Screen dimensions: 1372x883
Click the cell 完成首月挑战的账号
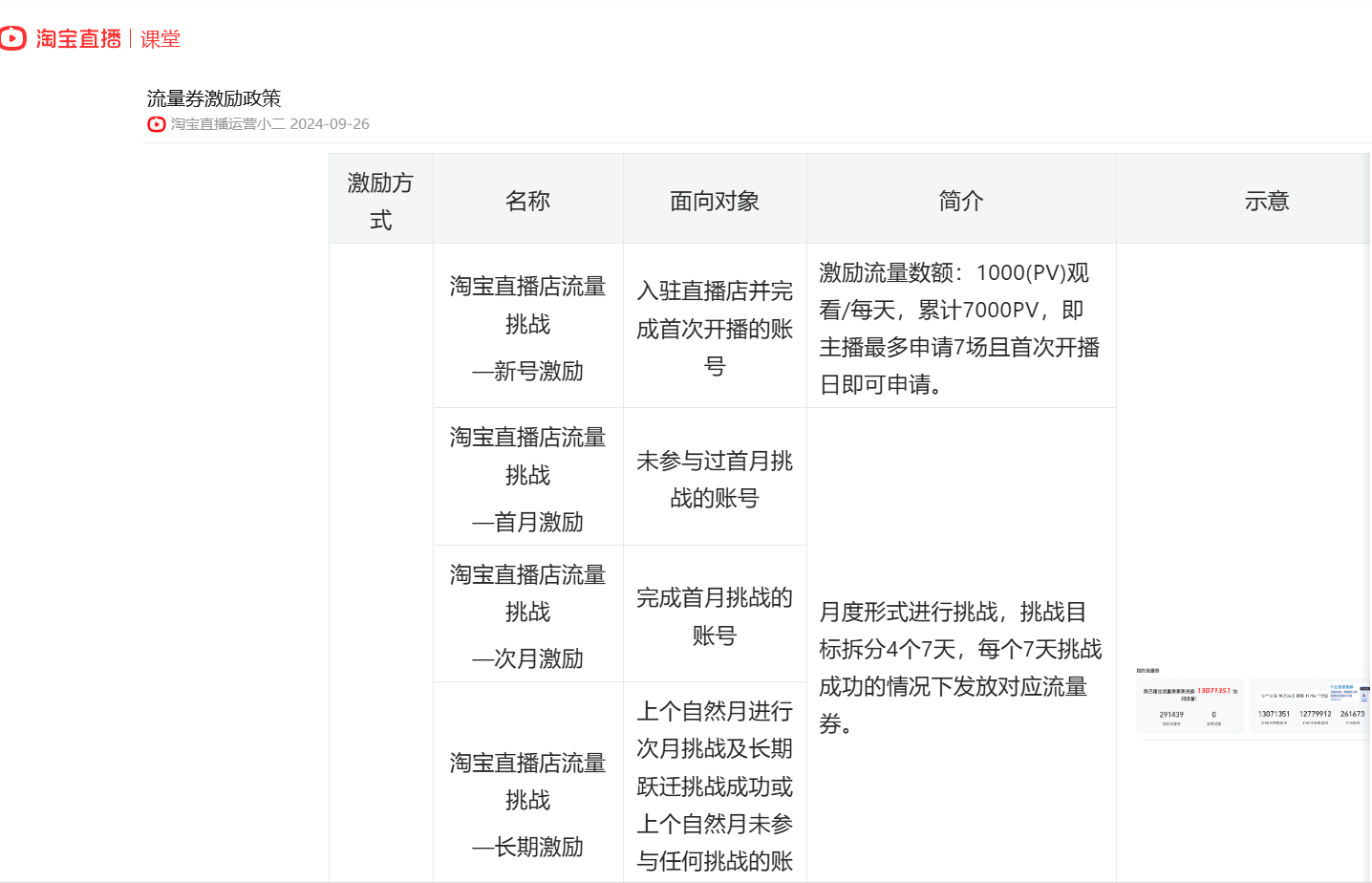coord(715,614)
